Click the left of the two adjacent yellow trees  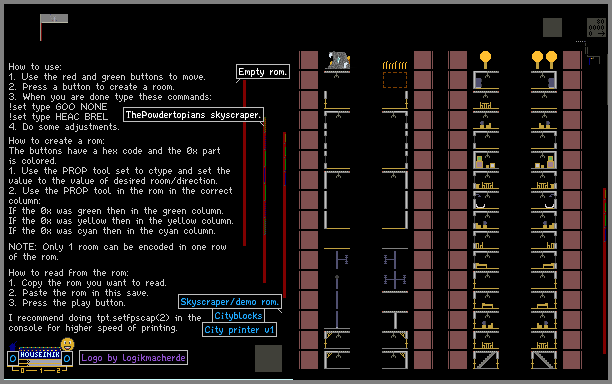click(x=537, y=60)
